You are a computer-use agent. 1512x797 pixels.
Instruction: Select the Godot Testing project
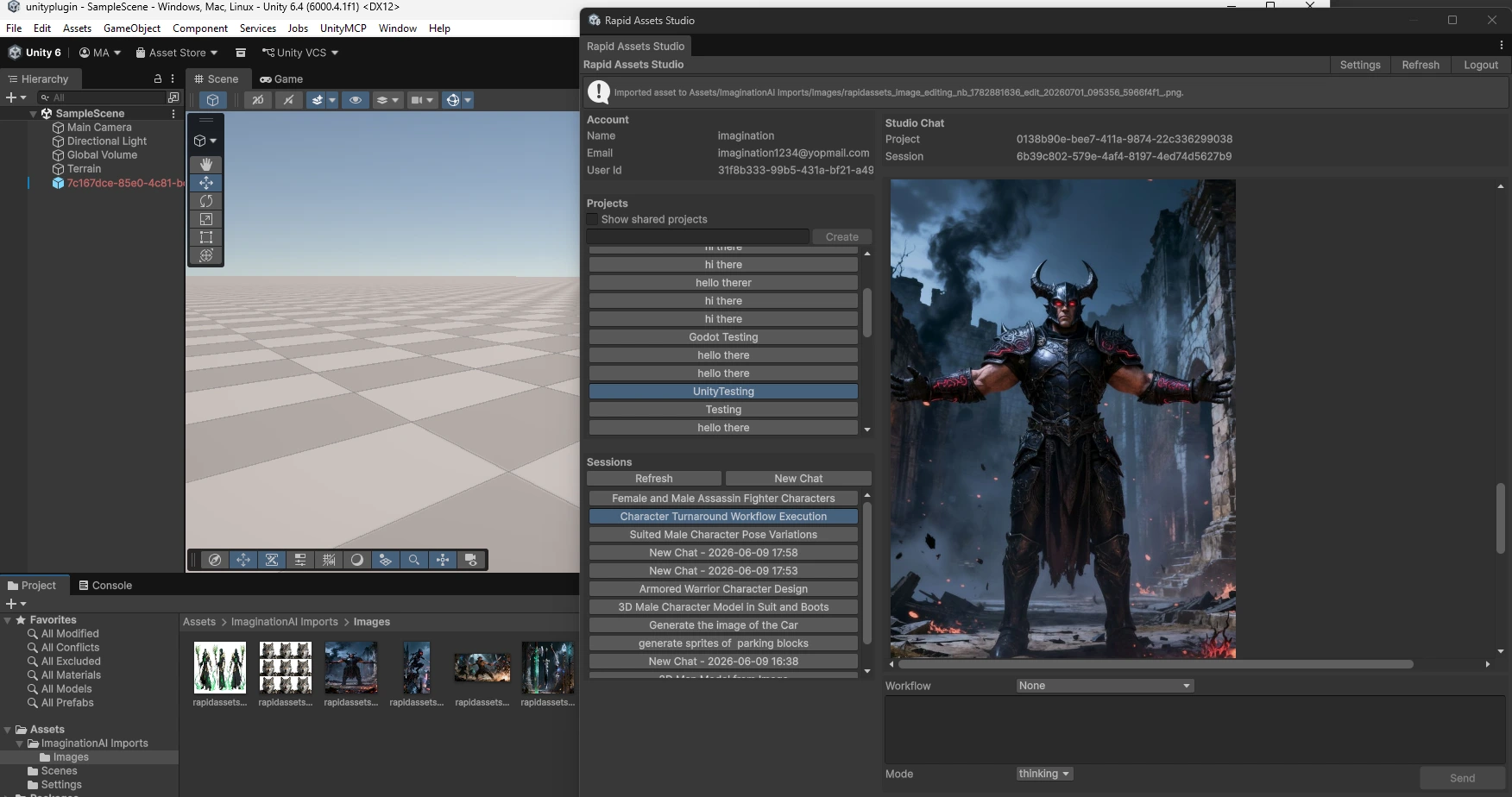point(723,337)
